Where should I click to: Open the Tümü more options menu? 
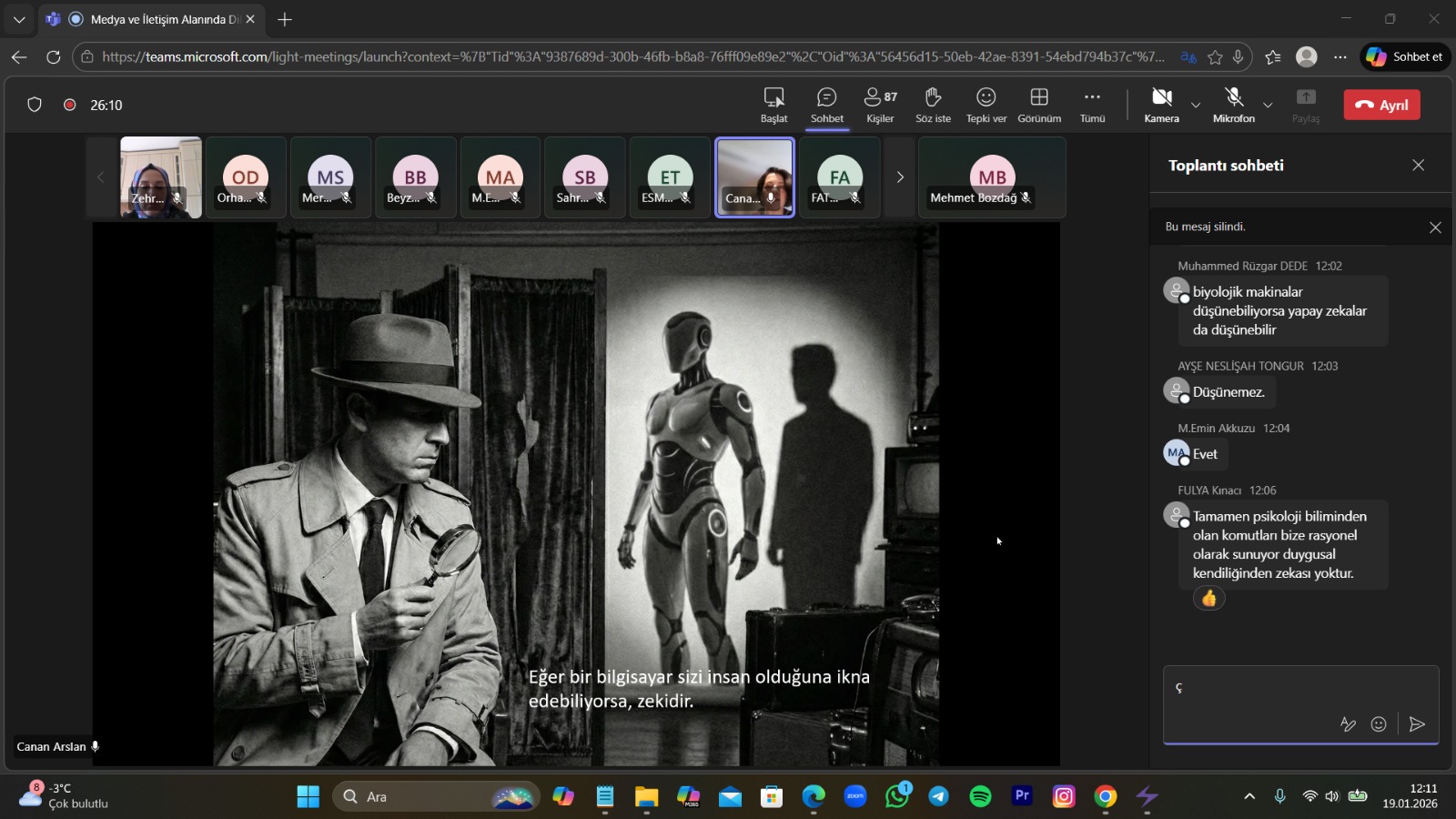(1092, 105)
